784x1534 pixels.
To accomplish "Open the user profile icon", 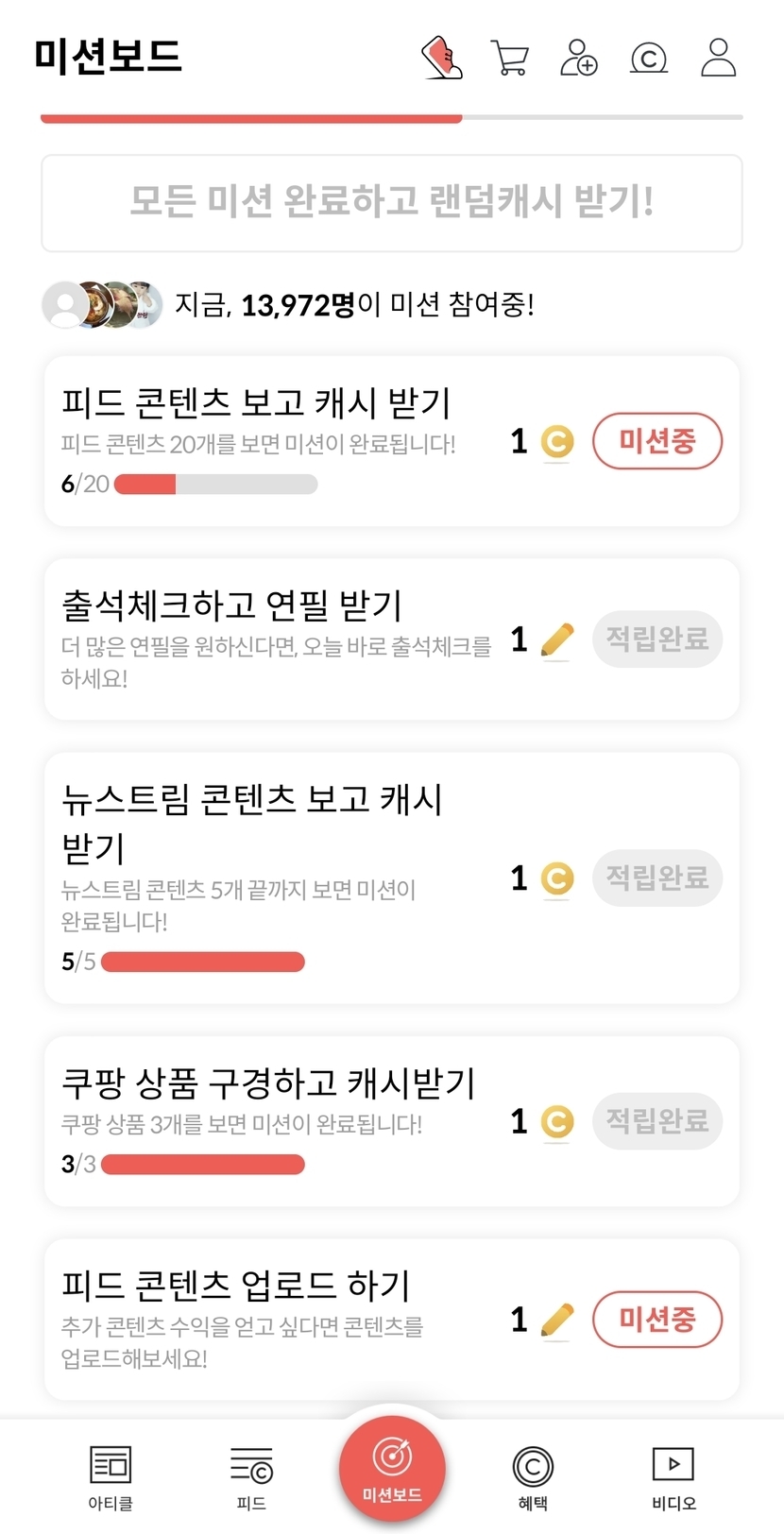I will [718, 58].
